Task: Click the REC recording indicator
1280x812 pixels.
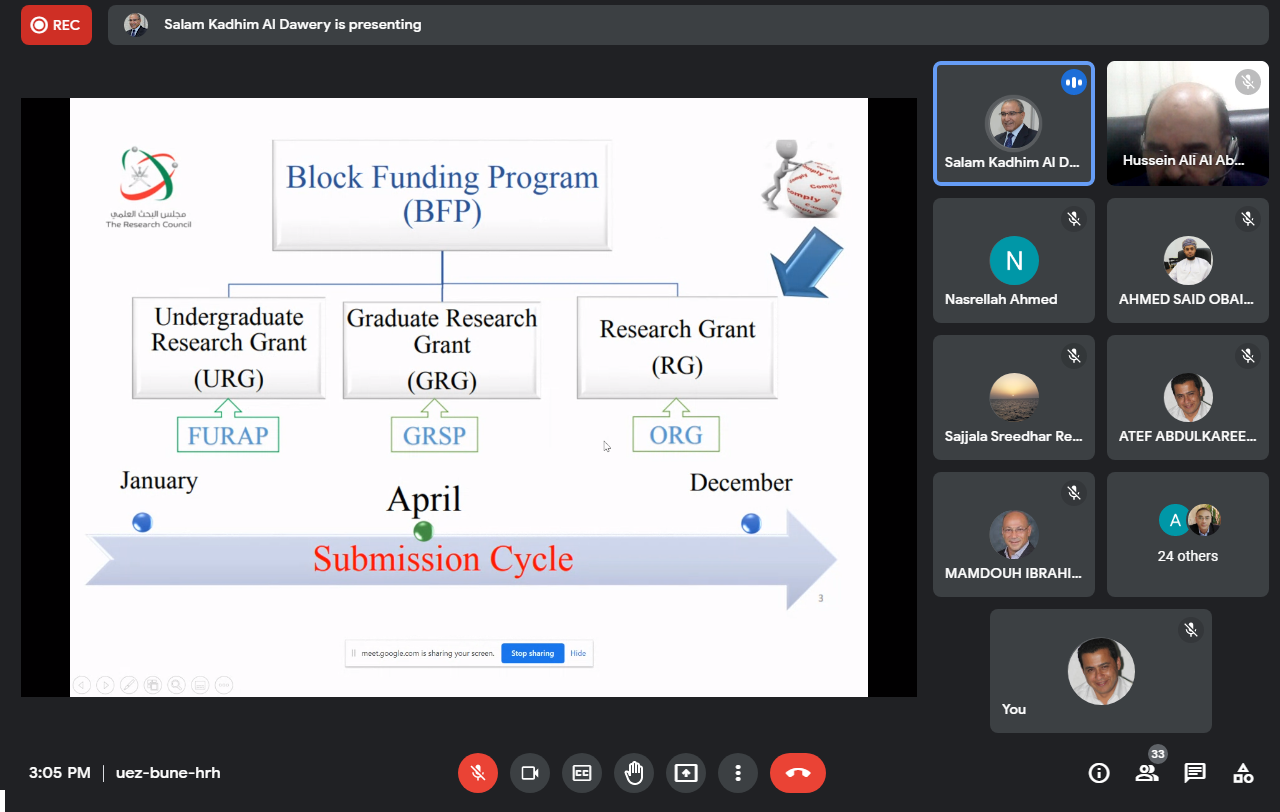Action: point(56,25)
